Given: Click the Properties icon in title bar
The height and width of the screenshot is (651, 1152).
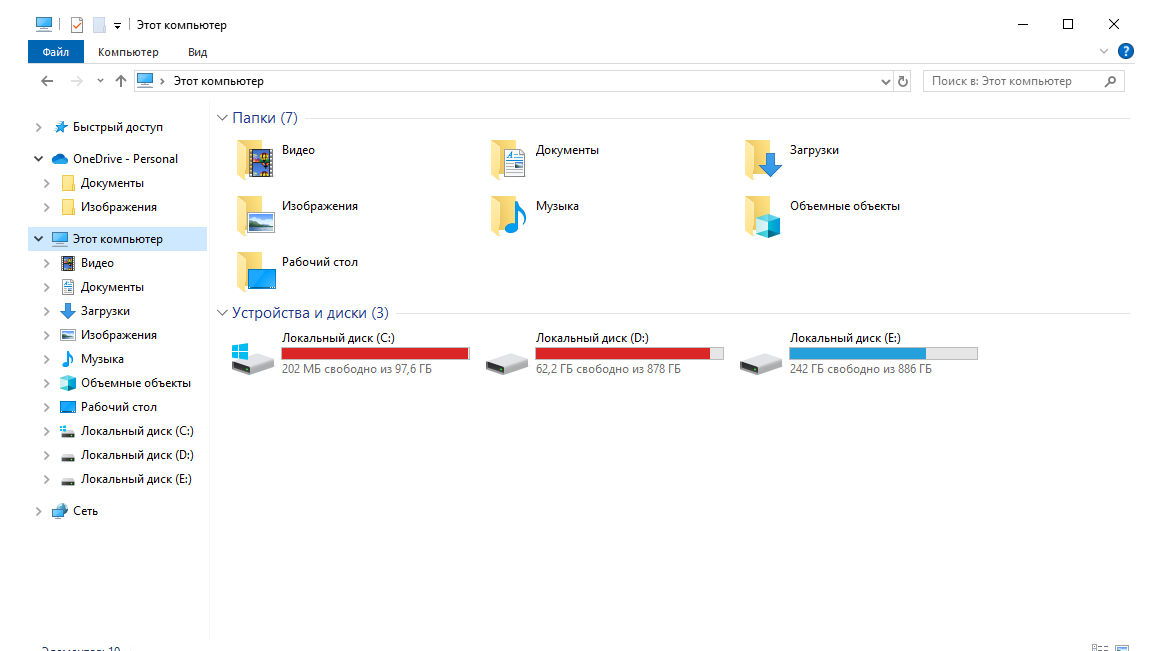Looking at the screenshot, I should (x=76, y=25).
